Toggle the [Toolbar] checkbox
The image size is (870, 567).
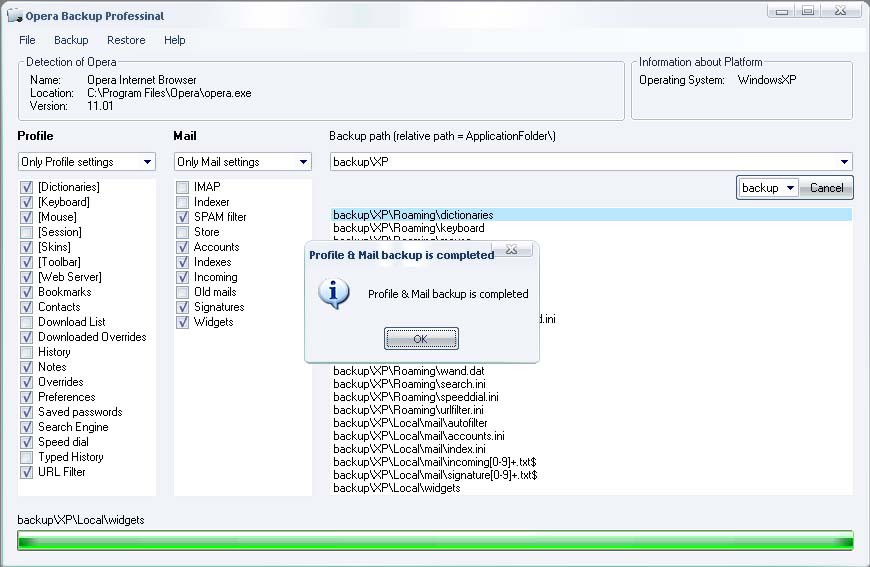(26, 262)
